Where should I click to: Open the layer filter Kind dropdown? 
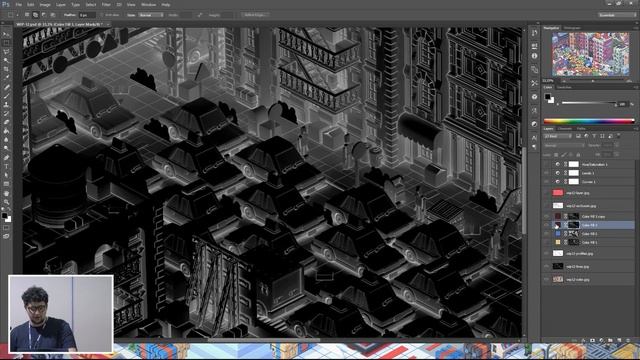(558, 136)
